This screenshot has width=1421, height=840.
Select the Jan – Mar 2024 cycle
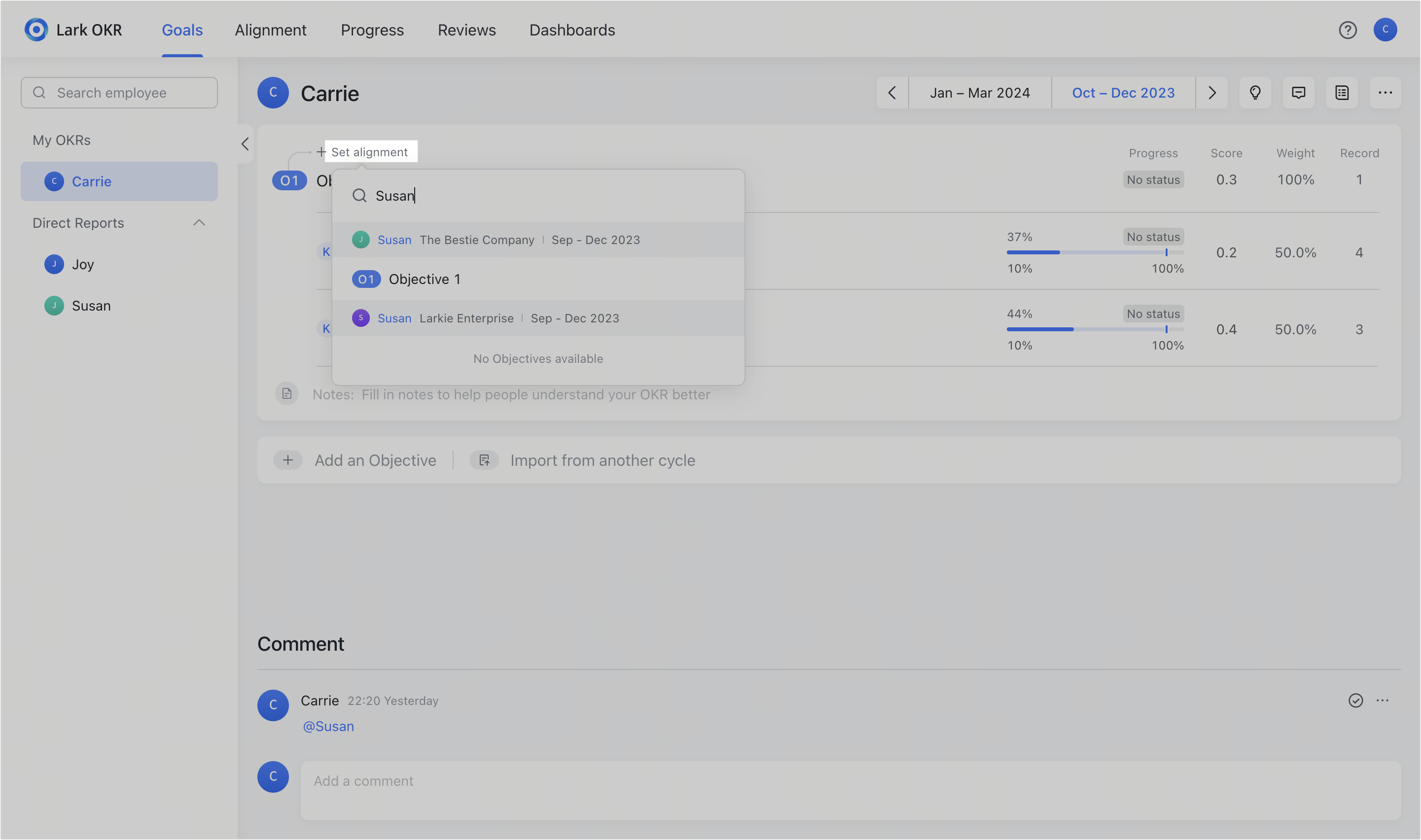pyautogui.click(x=980, y=92)
